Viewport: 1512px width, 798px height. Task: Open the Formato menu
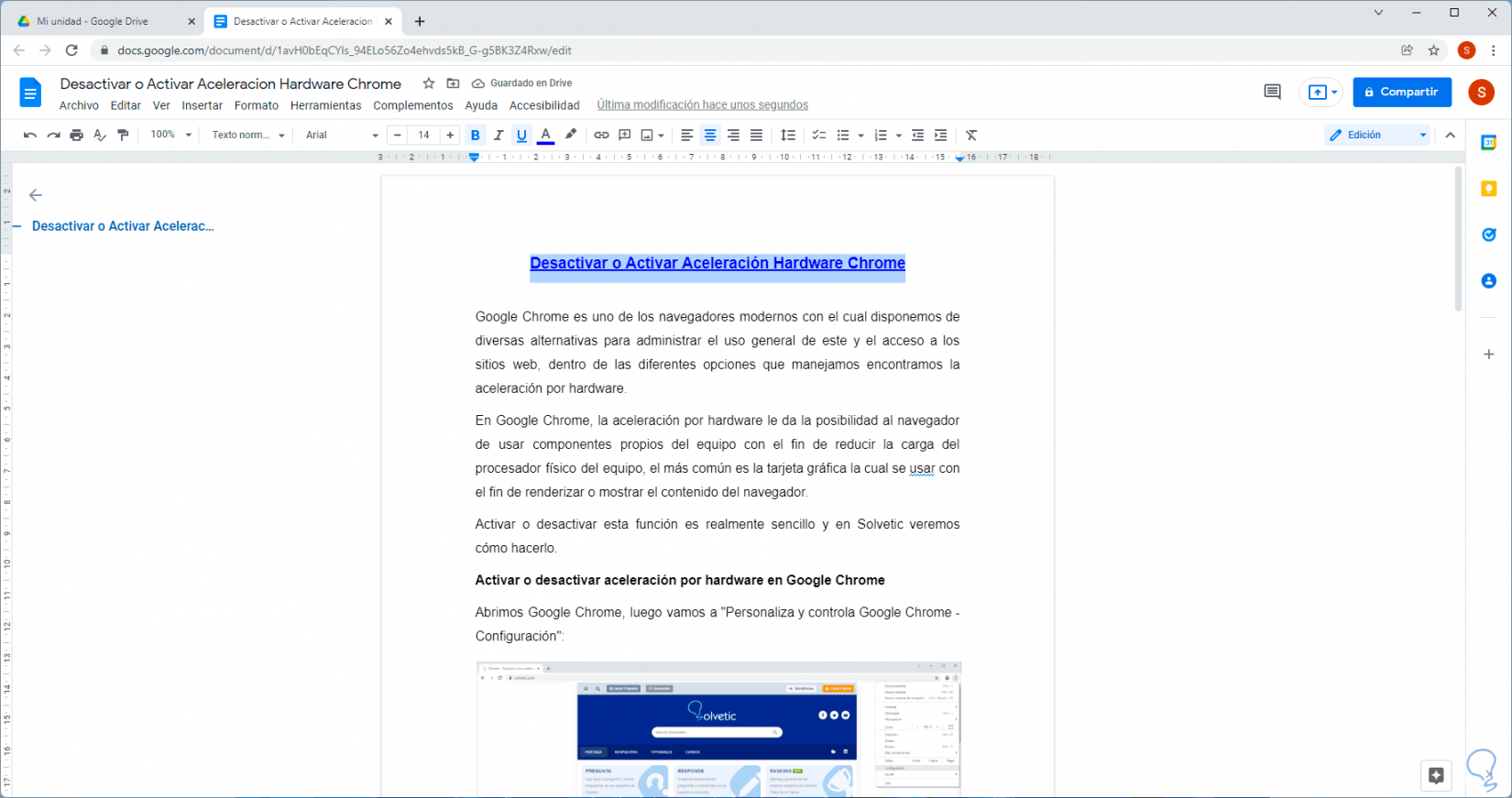(257, 105)
